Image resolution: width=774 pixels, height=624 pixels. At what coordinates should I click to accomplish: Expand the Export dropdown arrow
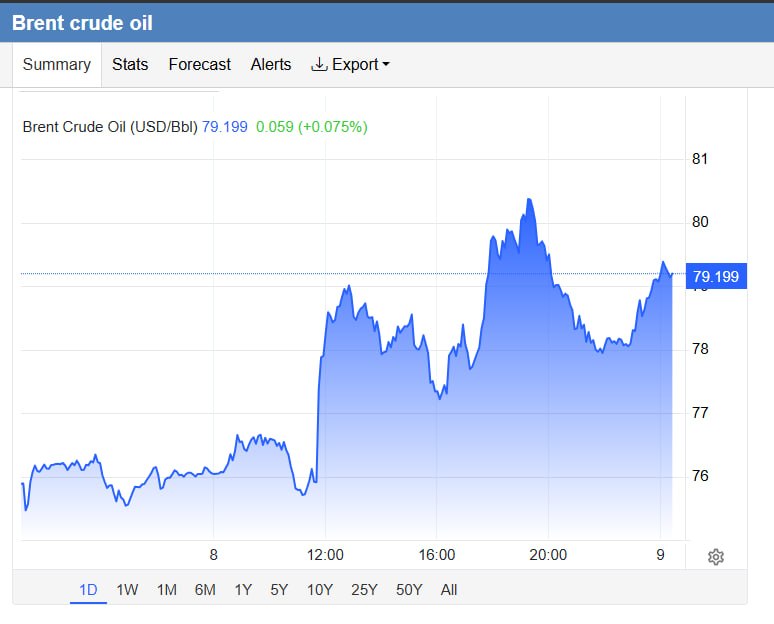coord(386,64)
